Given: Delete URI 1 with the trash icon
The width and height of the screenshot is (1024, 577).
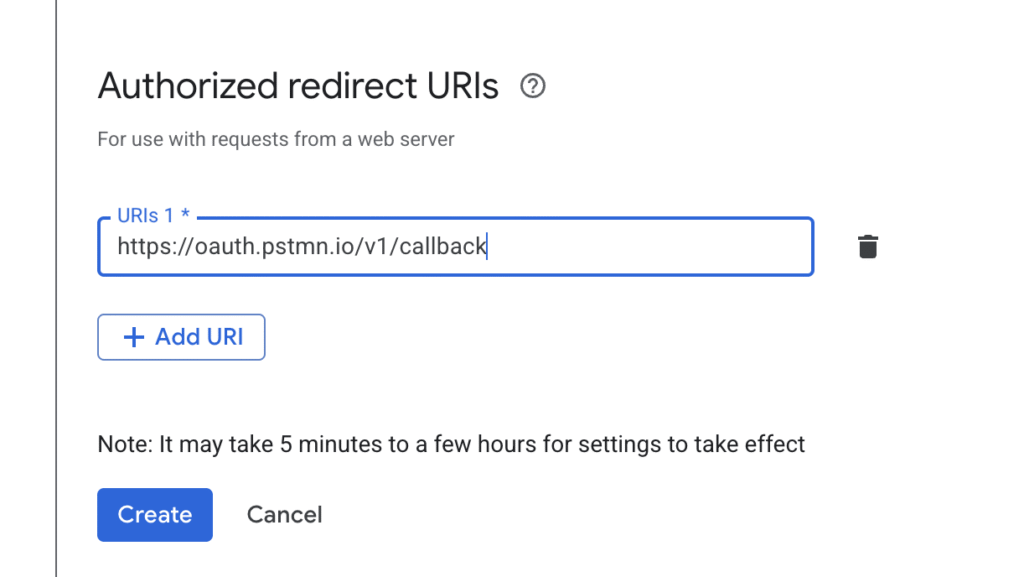Looking at the screenshot, I should point(867,247).
